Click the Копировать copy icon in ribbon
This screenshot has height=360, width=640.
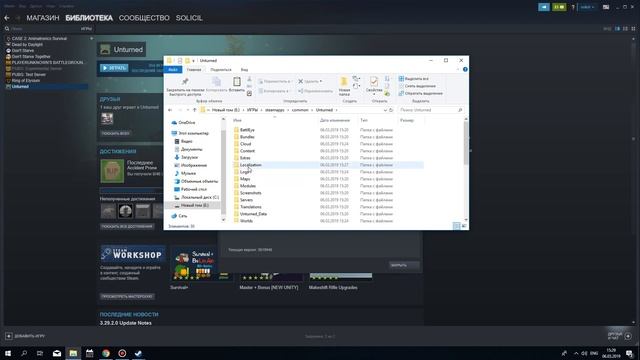tap(216, 81)
